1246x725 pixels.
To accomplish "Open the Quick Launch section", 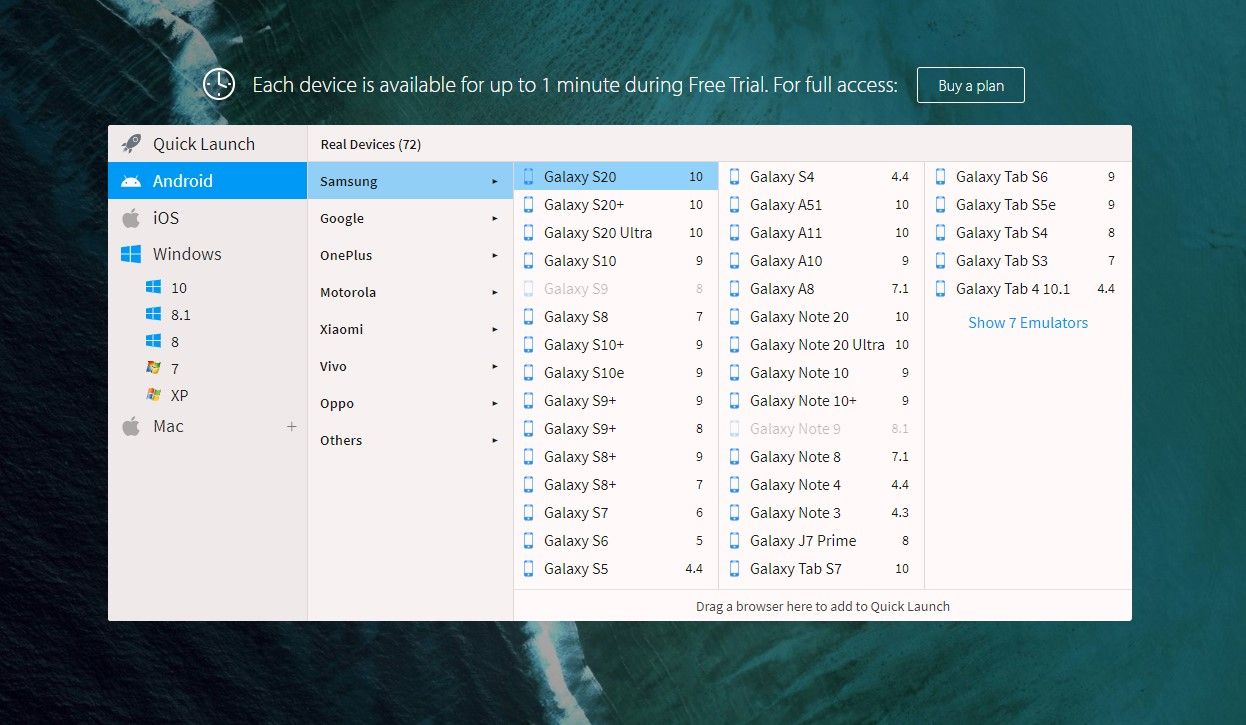I will point(207,144).
